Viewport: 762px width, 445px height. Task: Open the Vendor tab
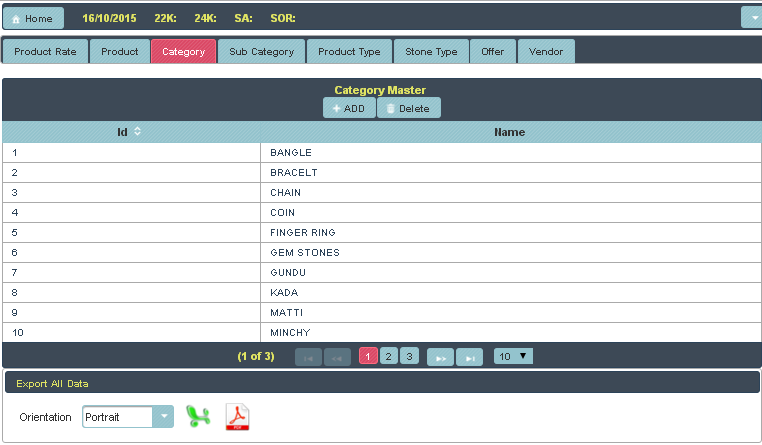tap(546, 52)
